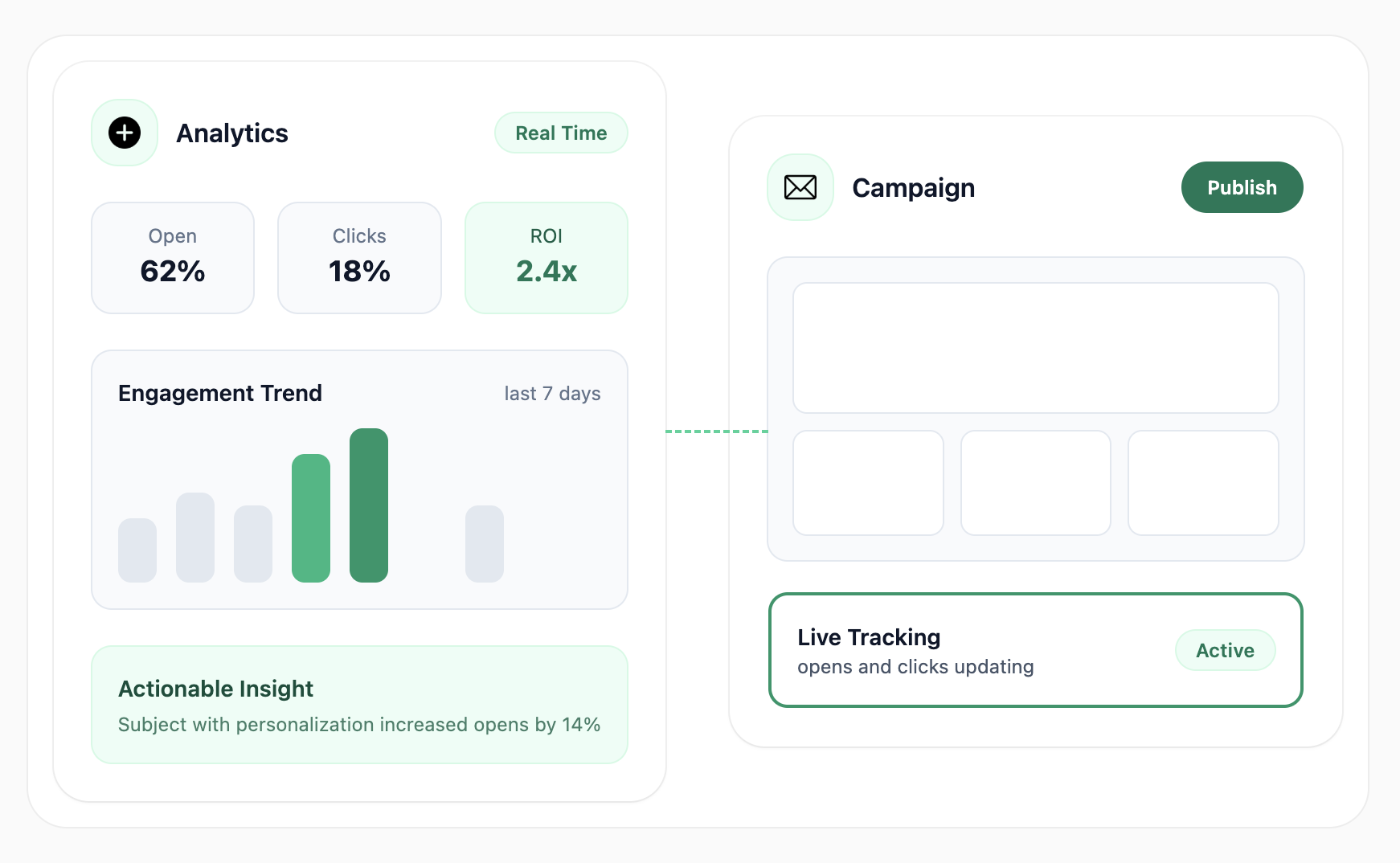Select the right small campaign placeholder
This screenshot has height=863, width=1400.
(x=1203, y=483)
